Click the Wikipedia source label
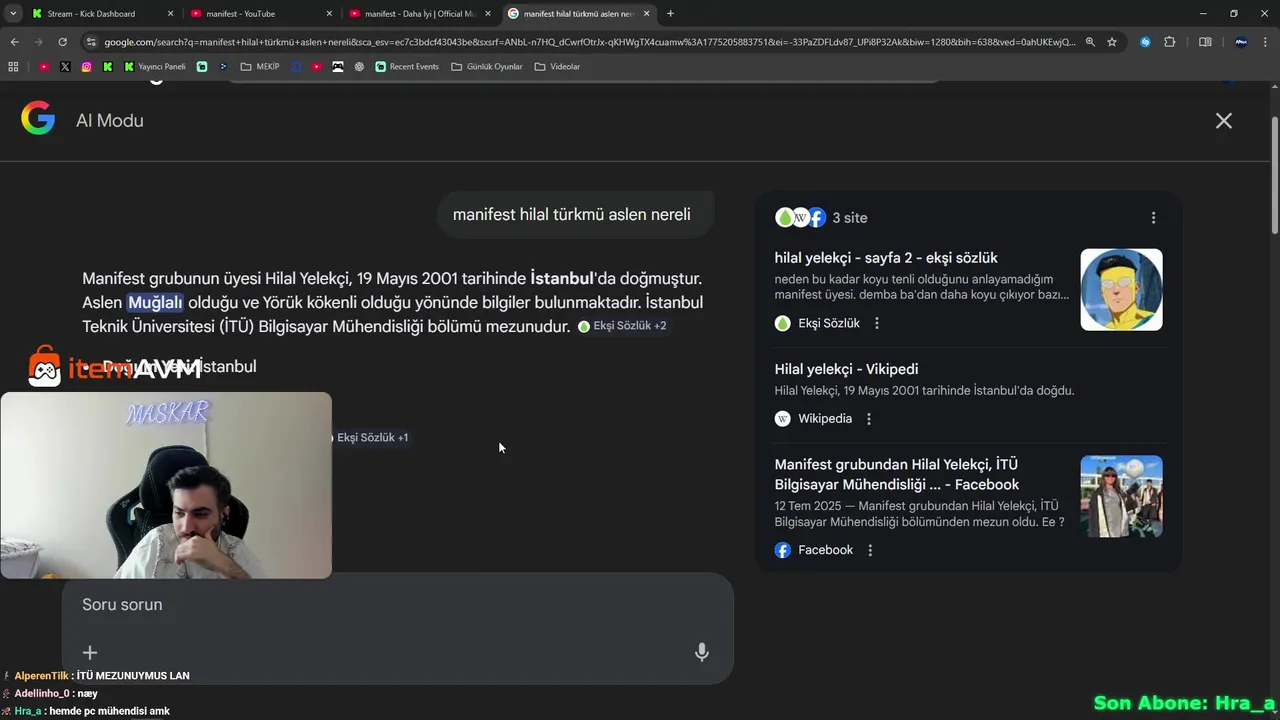The height and width of the screenshot is (720, 1280). pos(825,419)
